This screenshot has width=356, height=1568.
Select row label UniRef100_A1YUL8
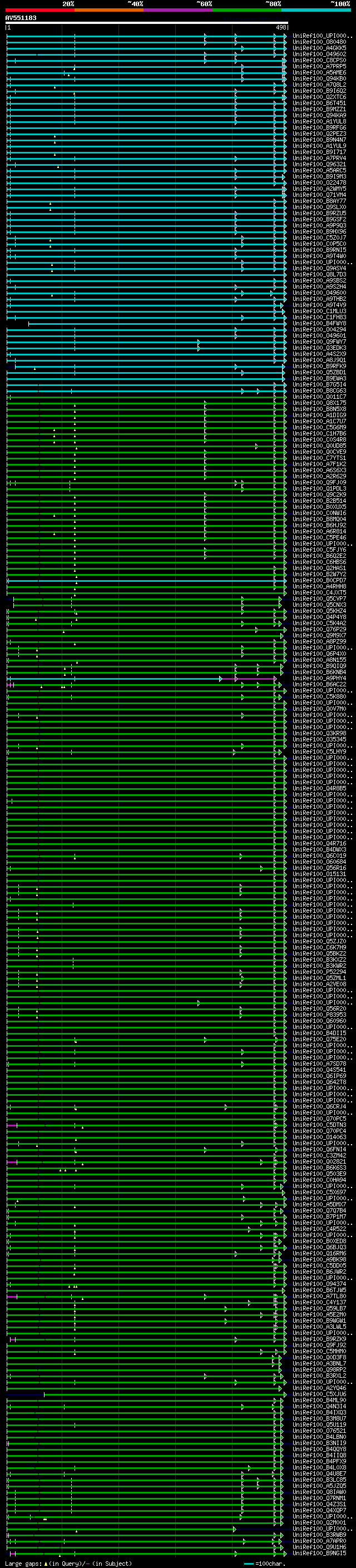click(319, 121)
